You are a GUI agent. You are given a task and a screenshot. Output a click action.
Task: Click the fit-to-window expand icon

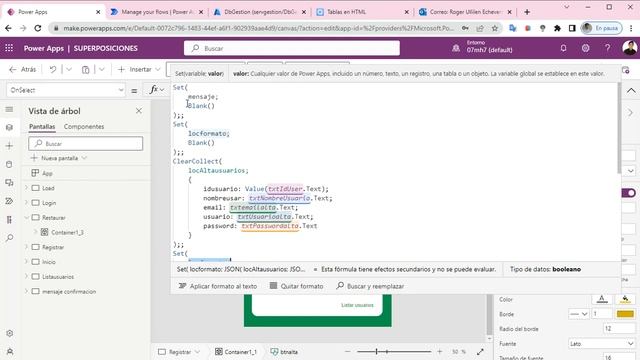(480, 351)
